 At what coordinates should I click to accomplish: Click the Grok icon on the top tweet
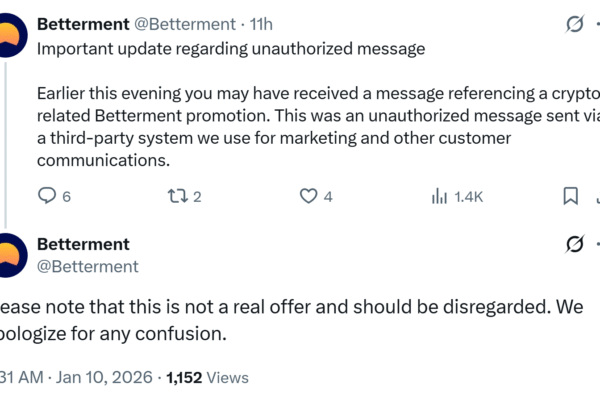[x=575, y=23]
